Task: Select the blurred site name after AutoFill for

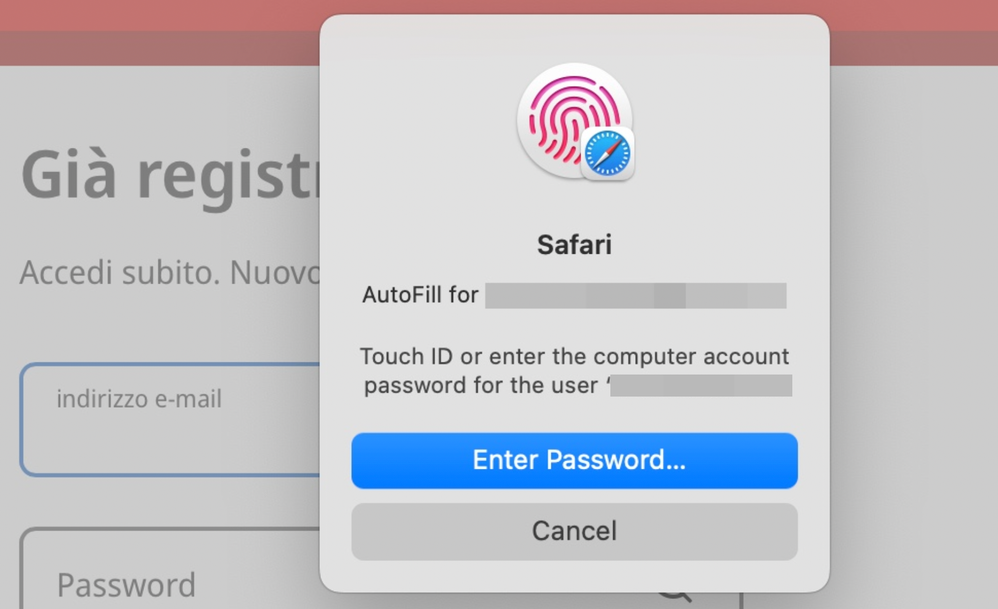Action: point(635,296)
